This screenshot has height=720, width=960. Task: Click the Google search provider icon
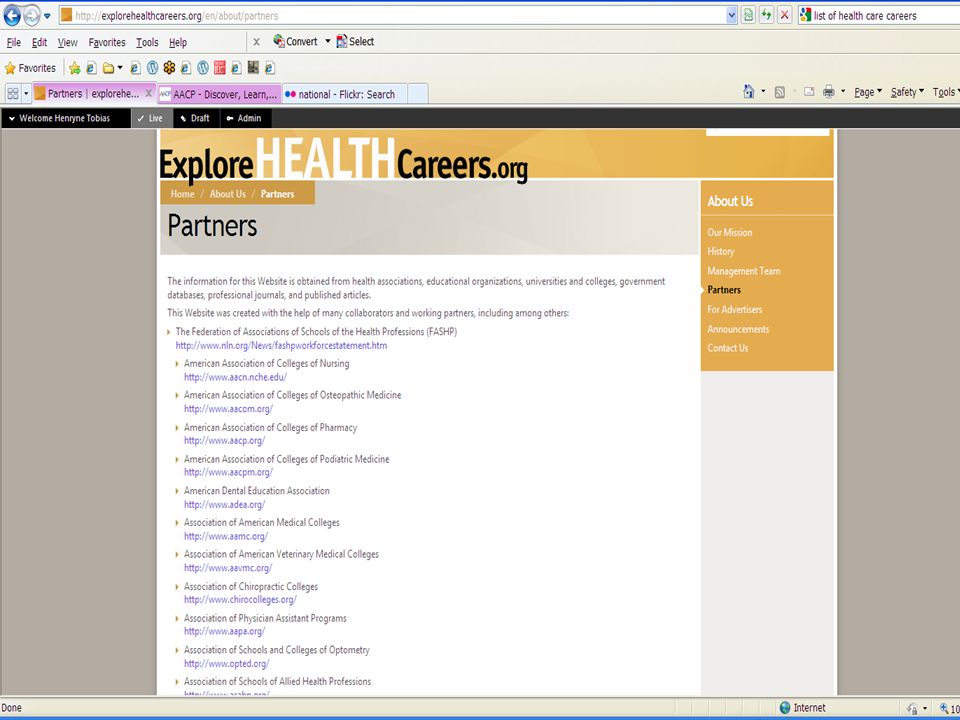pos(805,15)
